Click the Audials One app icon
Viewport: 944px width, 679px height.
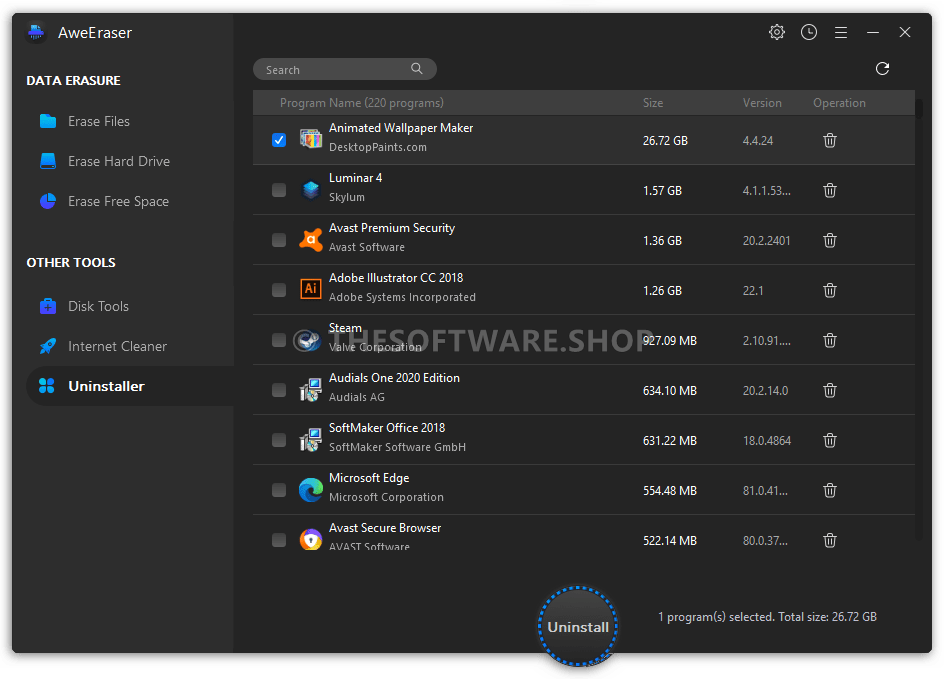(311, 389)
